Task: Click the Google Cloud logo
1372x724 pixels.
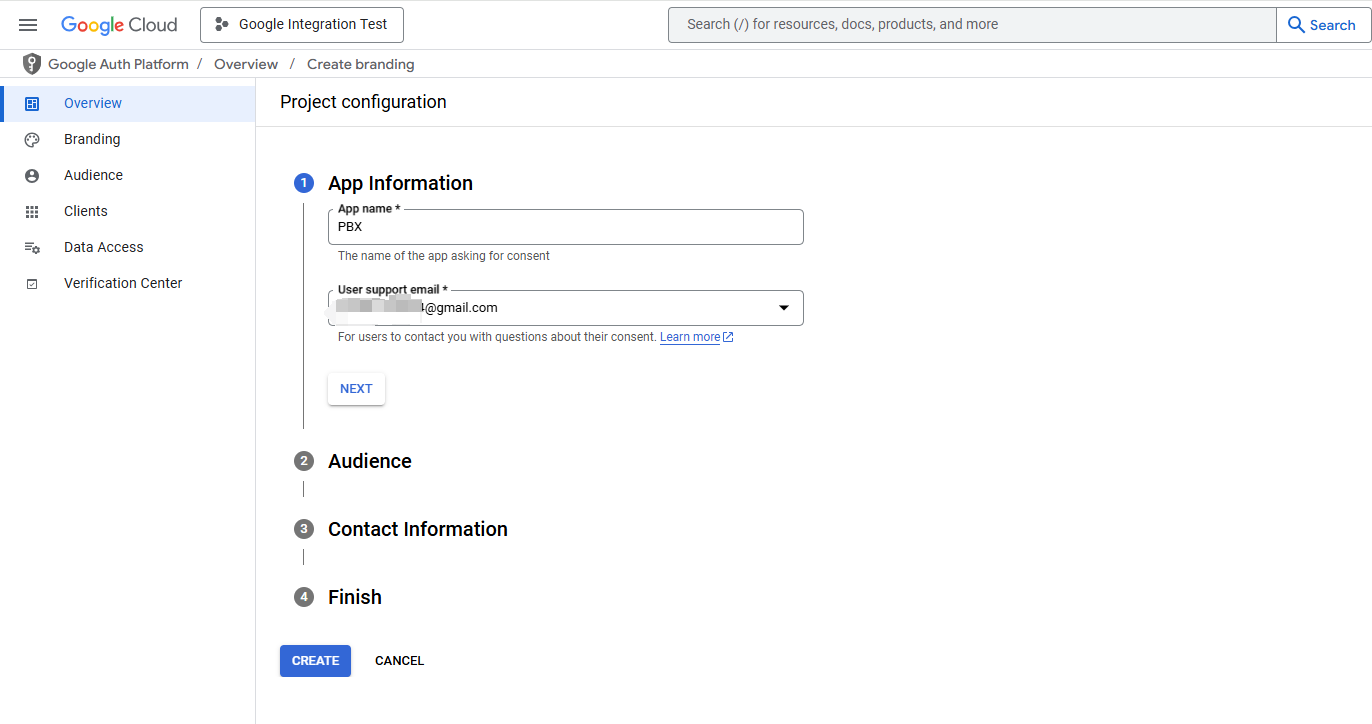Action: coord(119,25)
